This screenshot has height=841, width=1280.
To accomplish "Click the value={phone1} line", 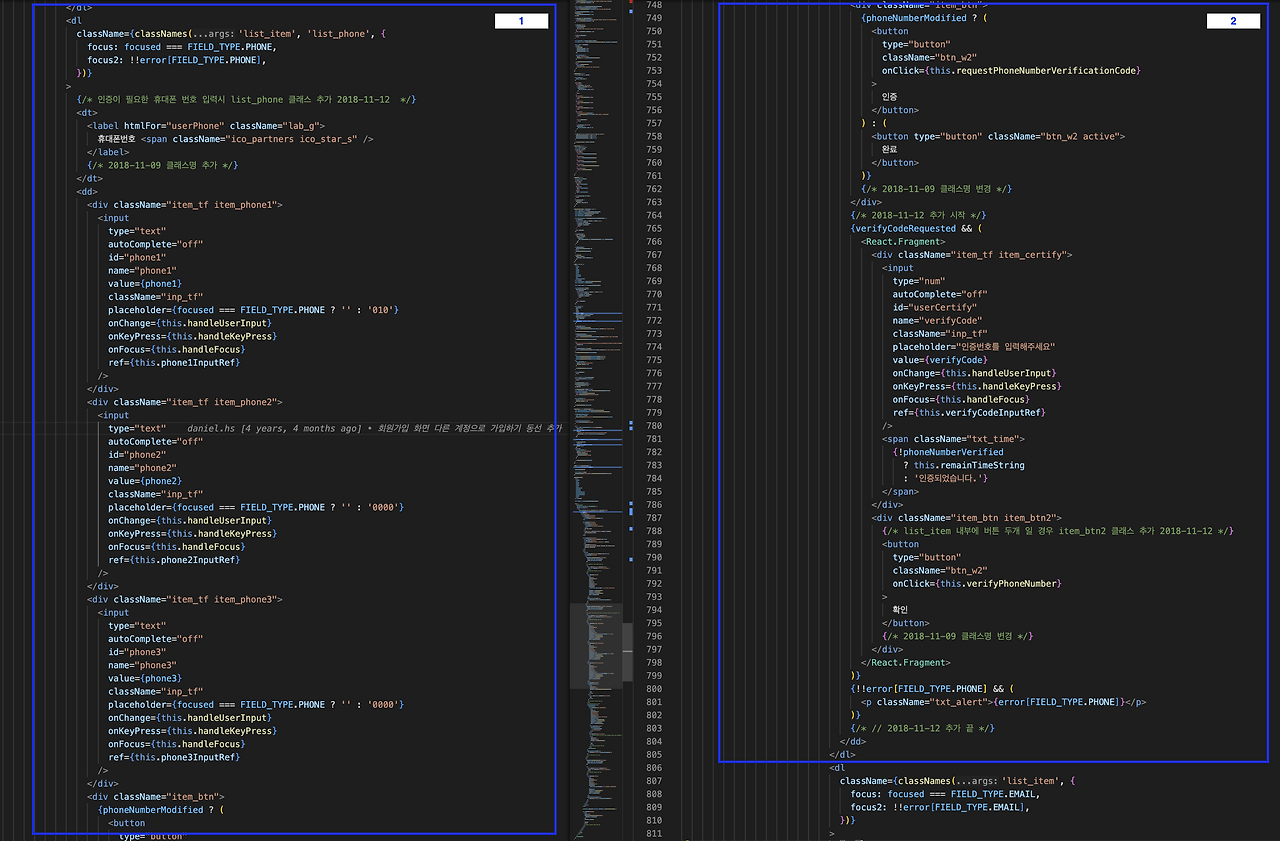I will [145, 283].
